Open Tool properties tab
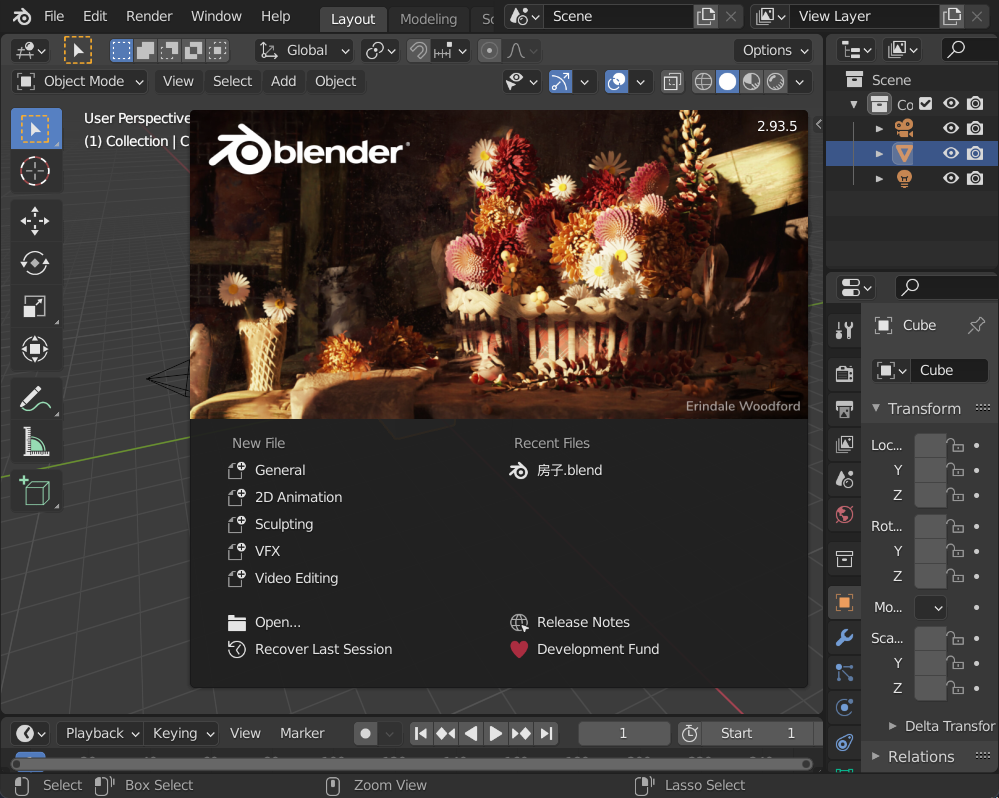This screenshot has width=999, height=798. [845, 330]
